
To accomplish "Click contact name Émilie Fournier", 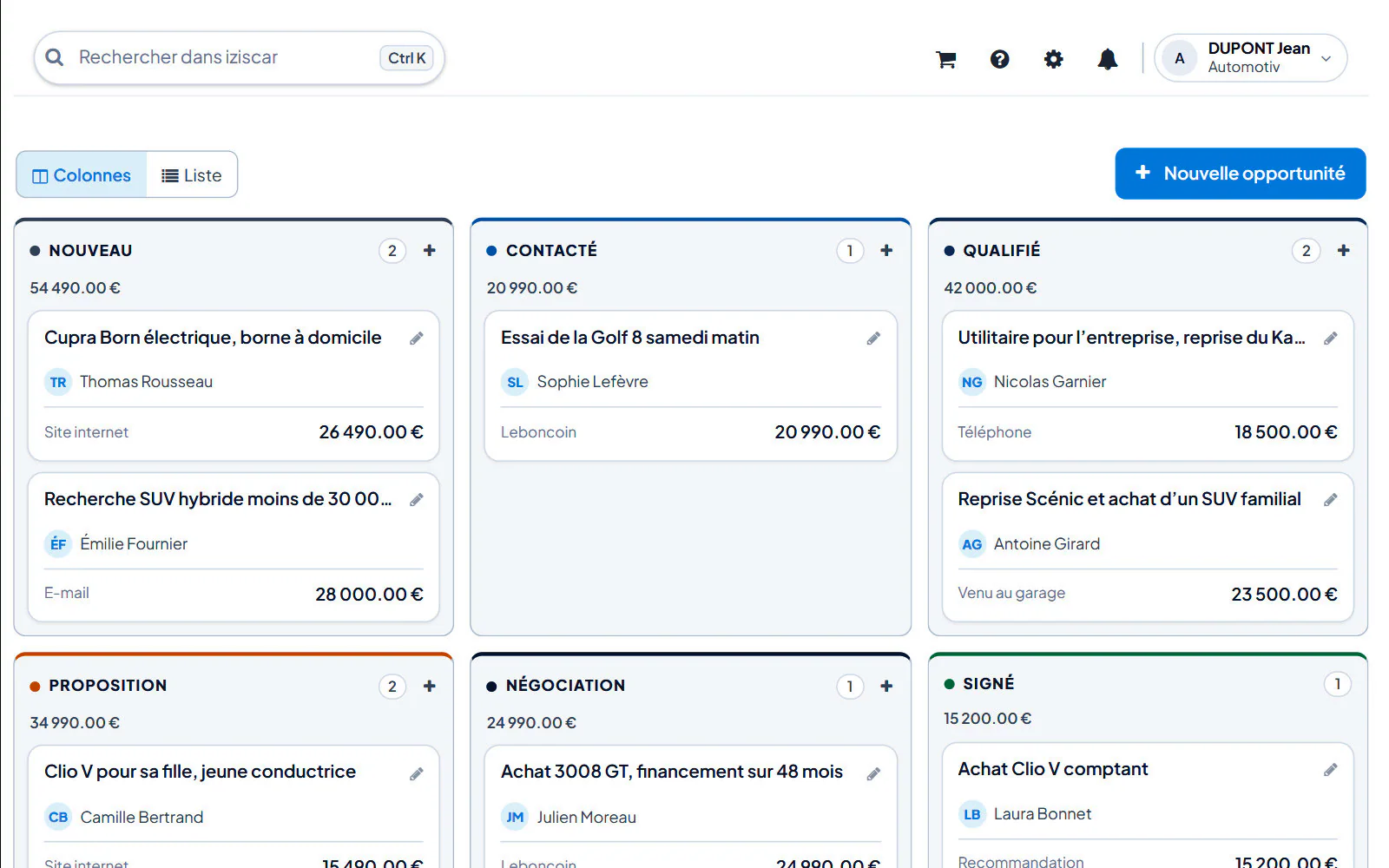I will pyautogui.click(x=134, y=544).
